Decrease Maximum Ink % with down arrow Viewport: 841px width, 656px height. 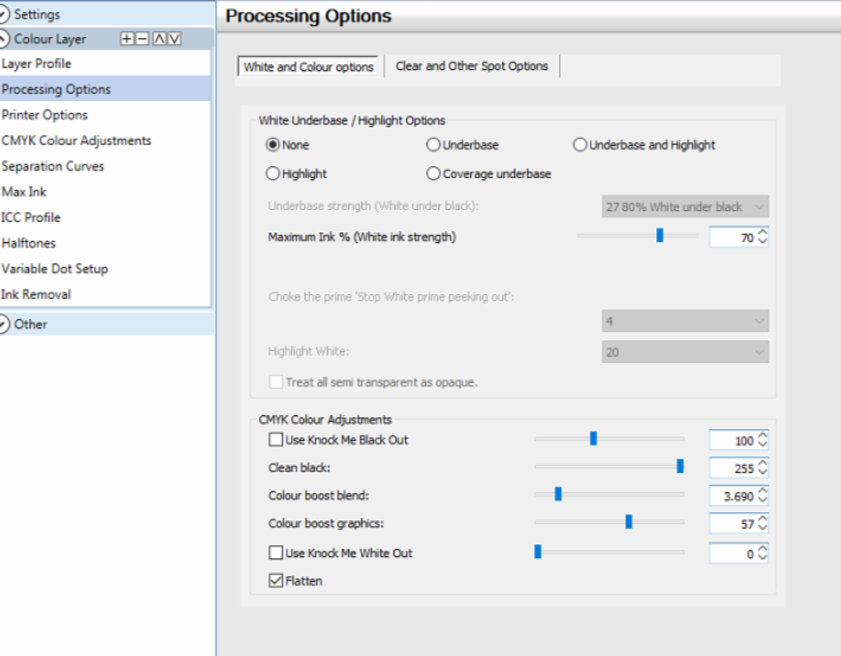763,242
